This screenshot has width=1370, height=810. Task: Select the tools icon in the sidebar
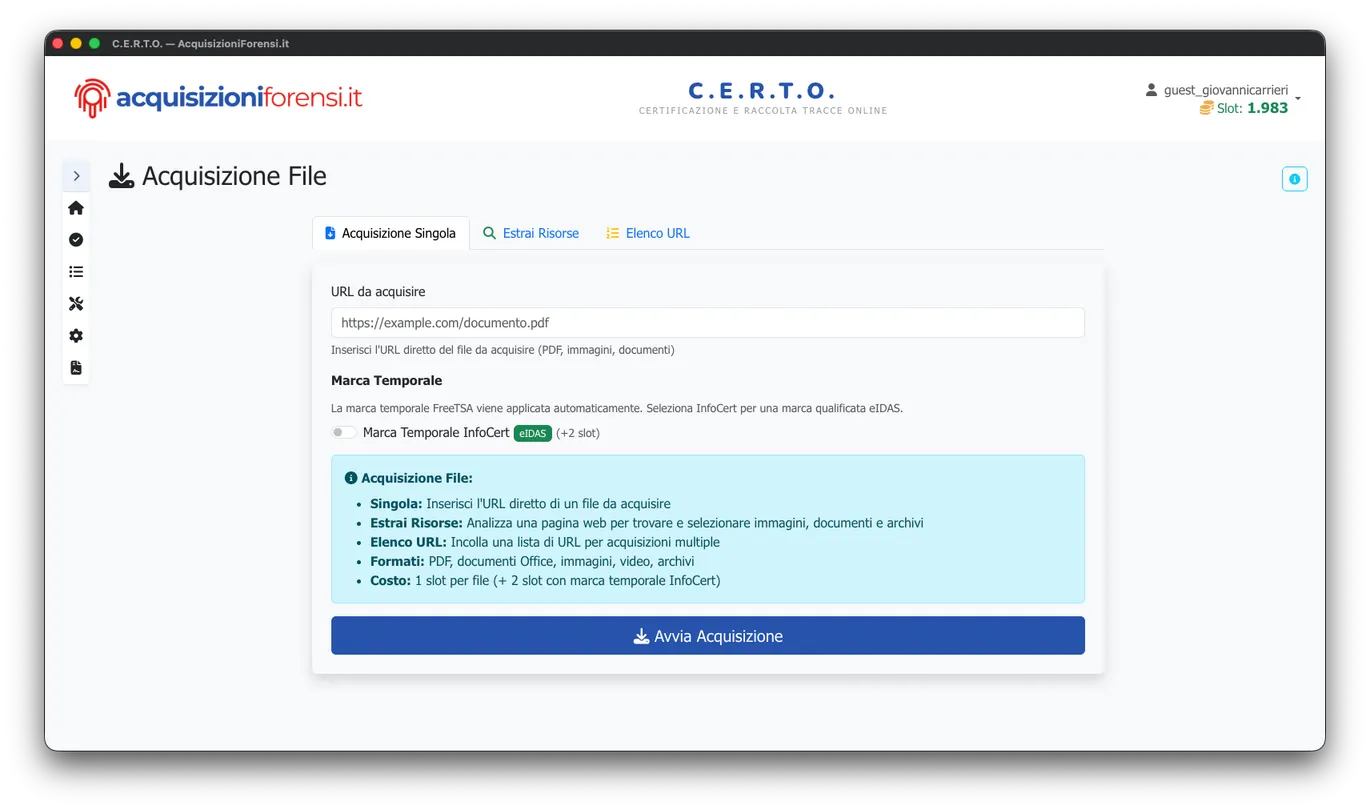coord(75,303)
